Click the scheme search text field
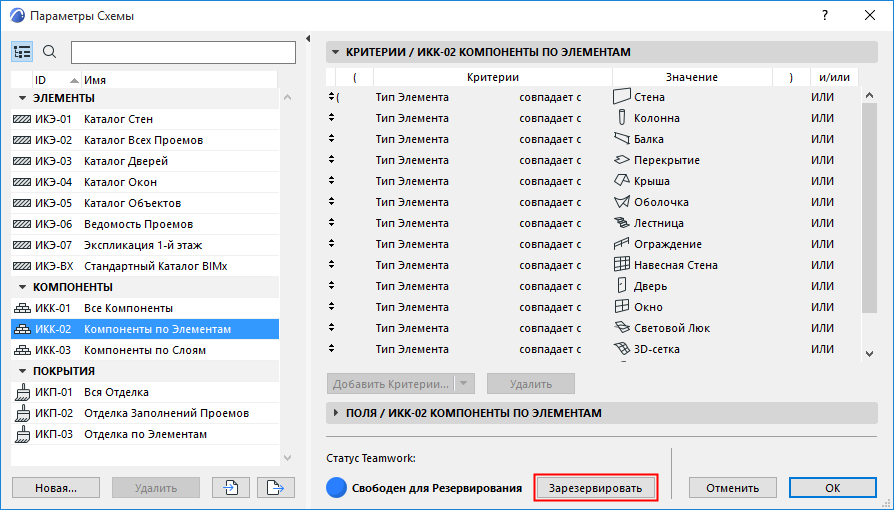Image resolution: width=894 pixels, height=510 pixels. click(x=183, y=52)
